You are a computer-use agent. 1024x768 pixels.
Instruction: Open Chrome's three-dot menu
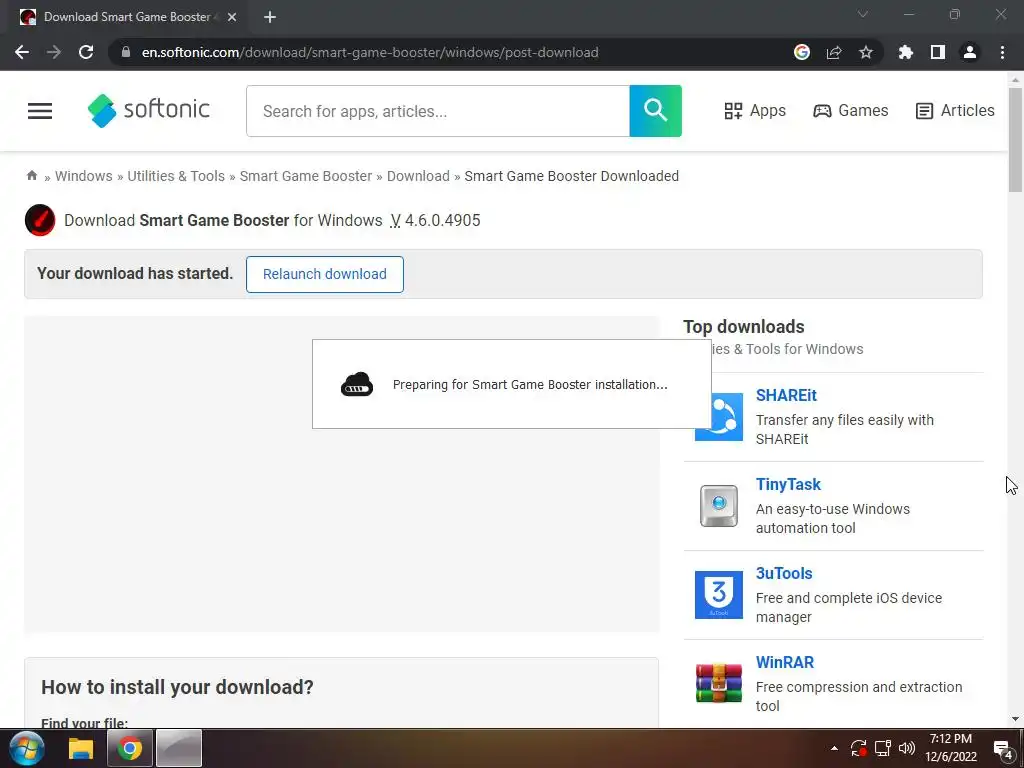1002,52
